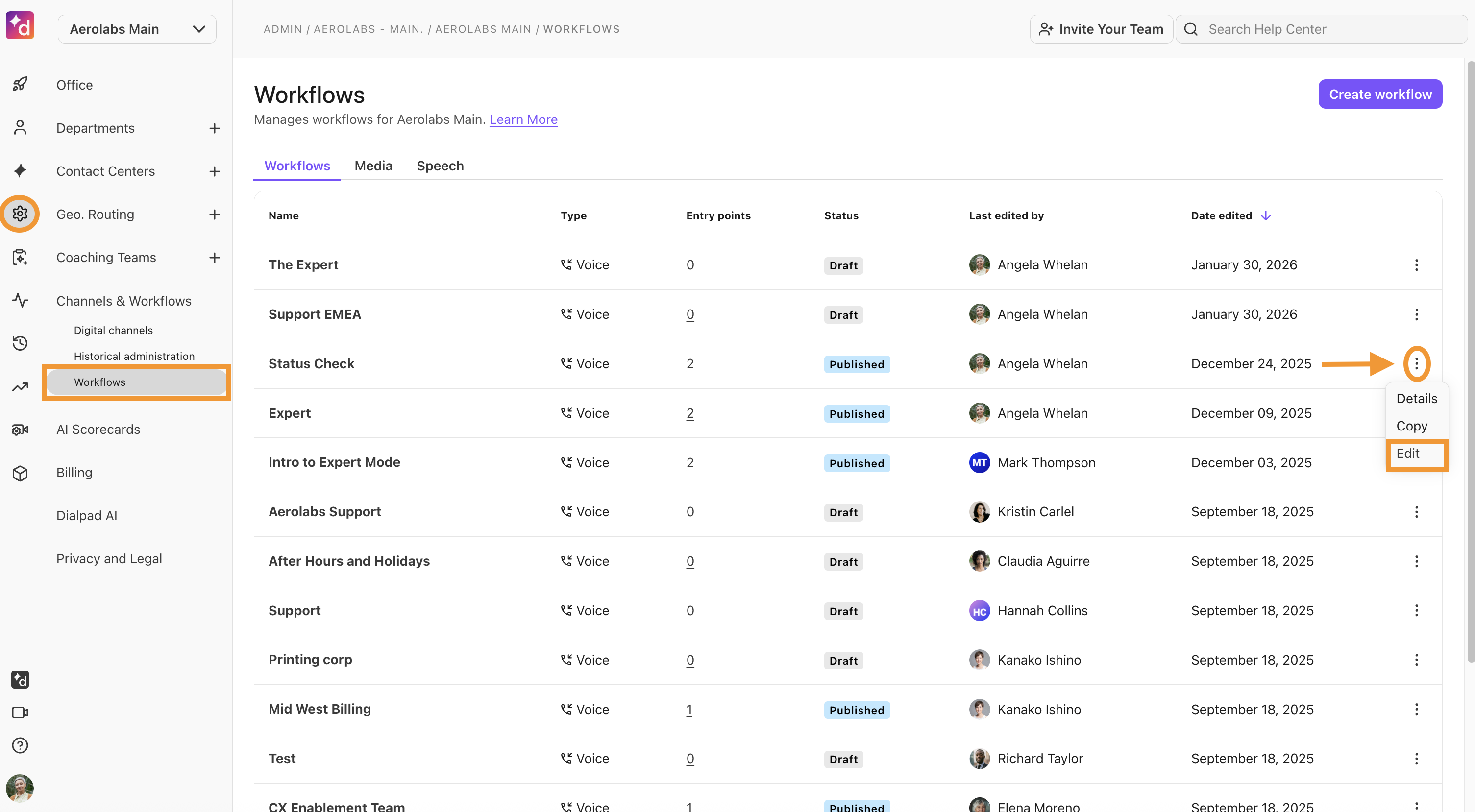This screenshot has width=1475, height=812.
Task: Click the Create workflow button
Action: pos(1380,95)
